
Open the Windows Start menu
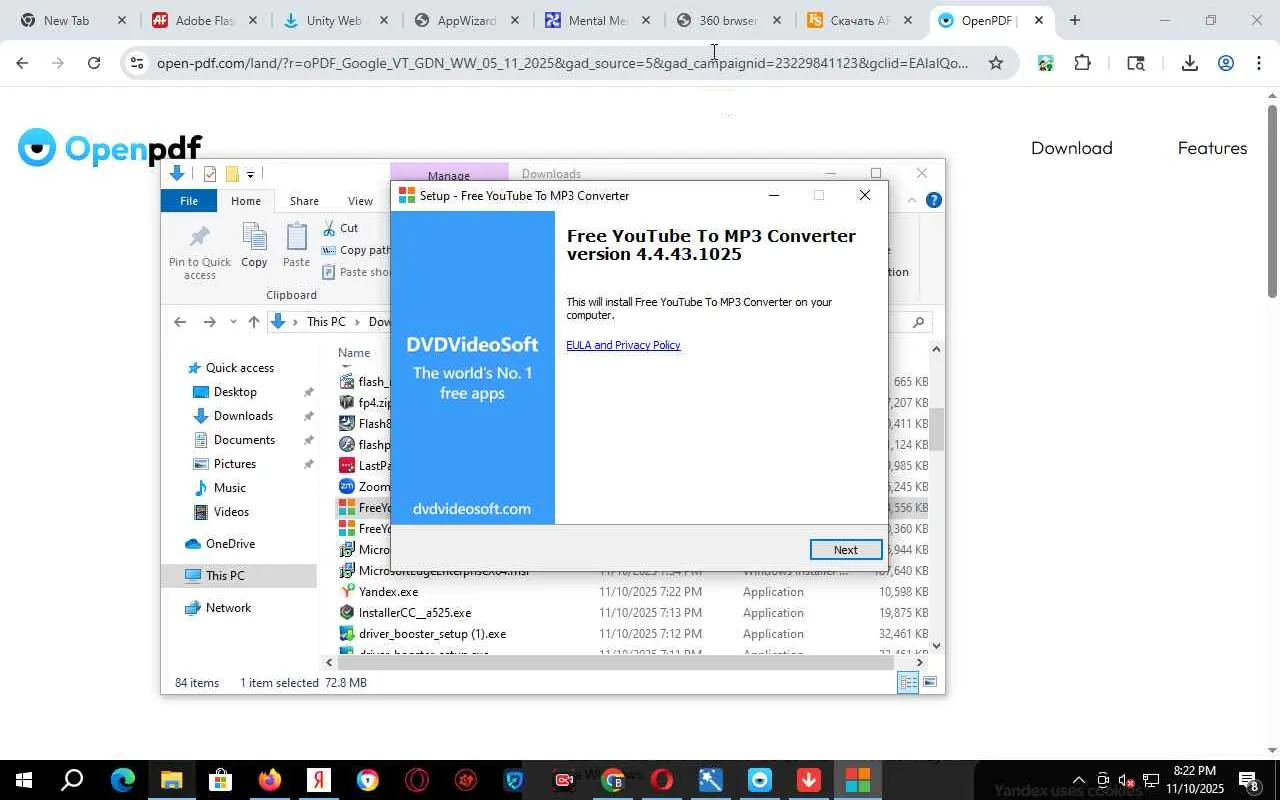(23, 780)
